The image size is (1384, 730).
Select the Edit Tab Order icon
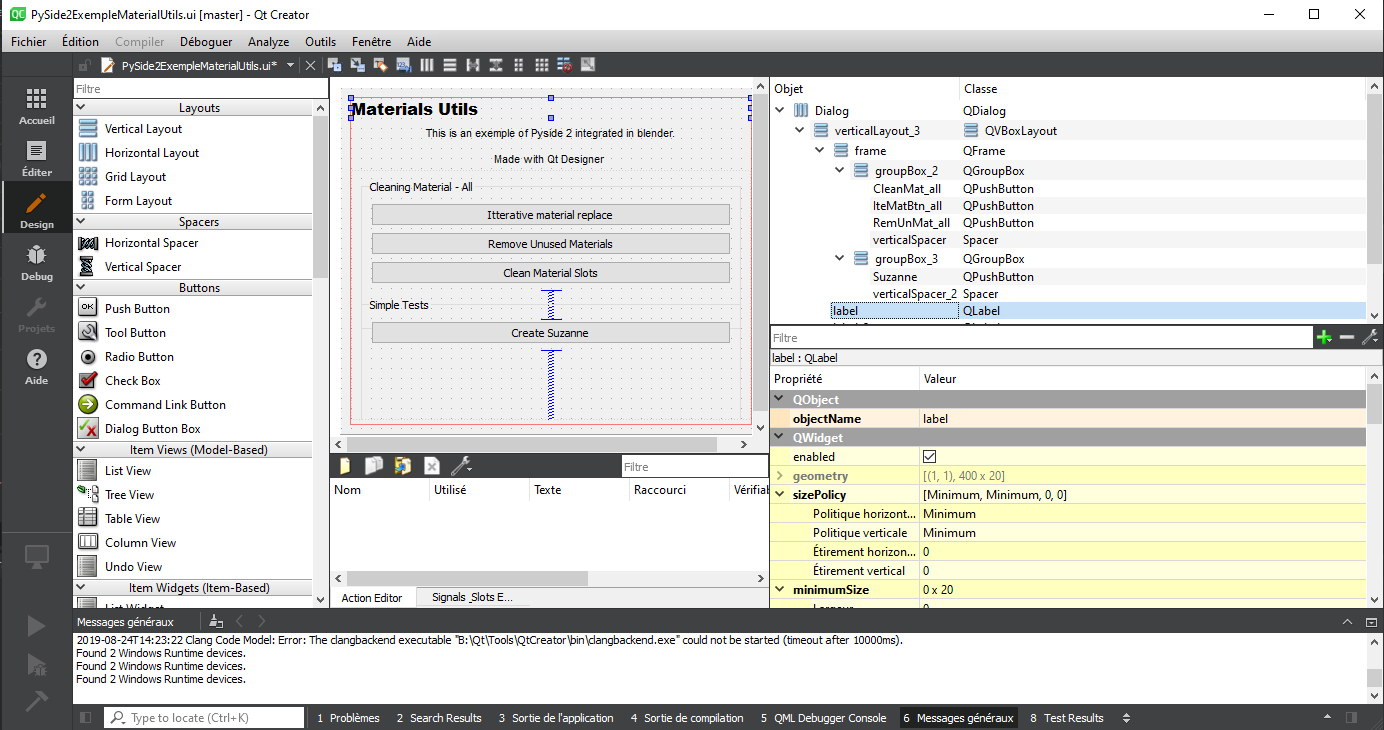tap(403, 65)
